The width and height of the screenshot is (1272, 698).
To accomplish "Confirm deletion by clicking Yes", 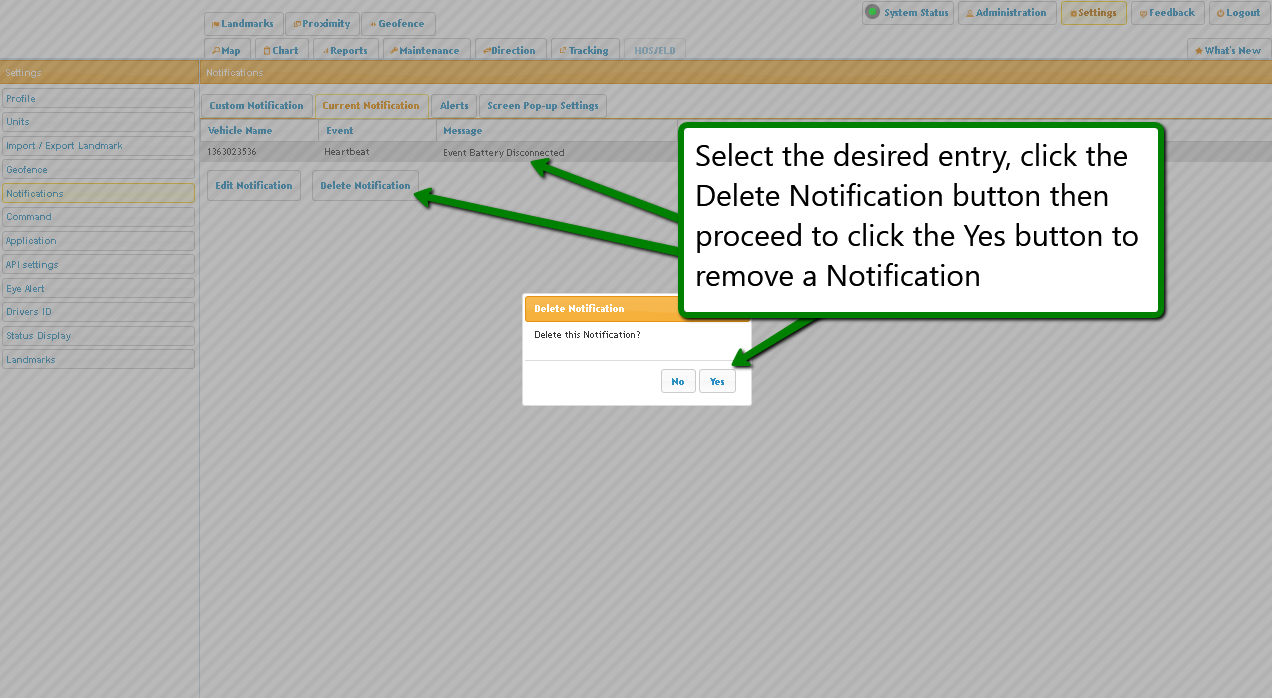I will coord(717,381).
